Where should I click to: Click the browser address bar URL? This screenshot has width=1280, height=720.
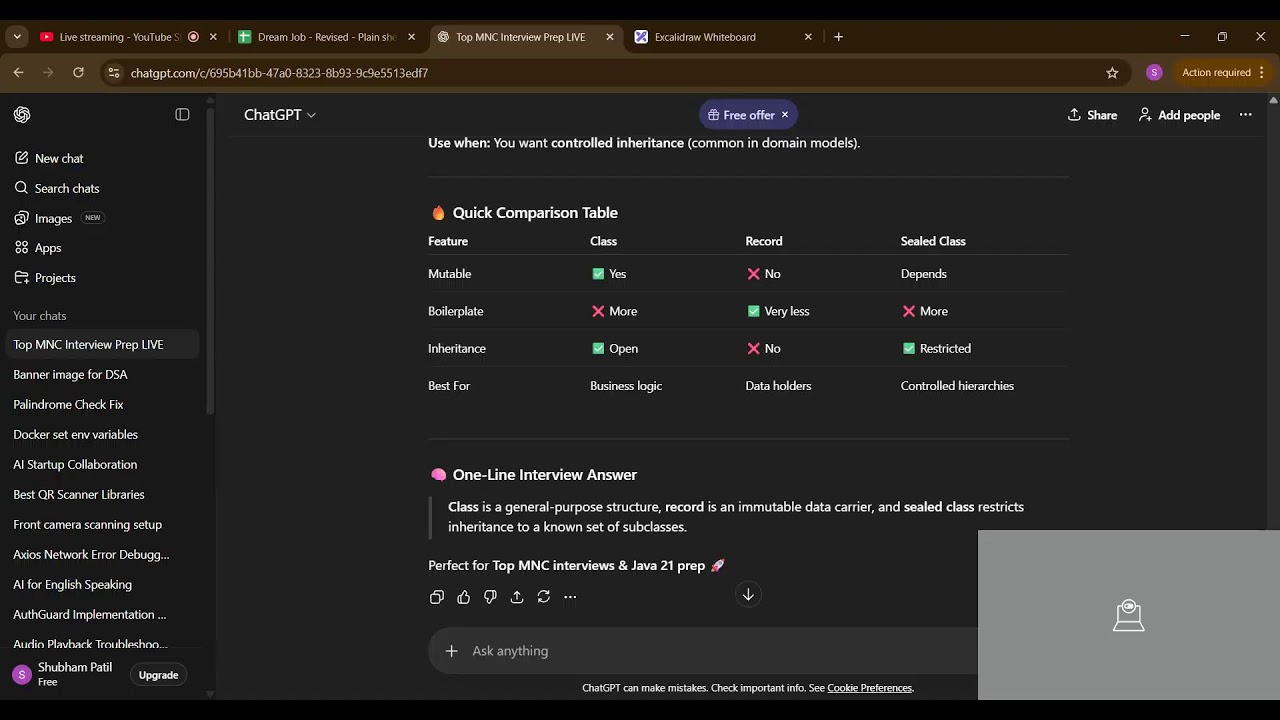(279, 73)
